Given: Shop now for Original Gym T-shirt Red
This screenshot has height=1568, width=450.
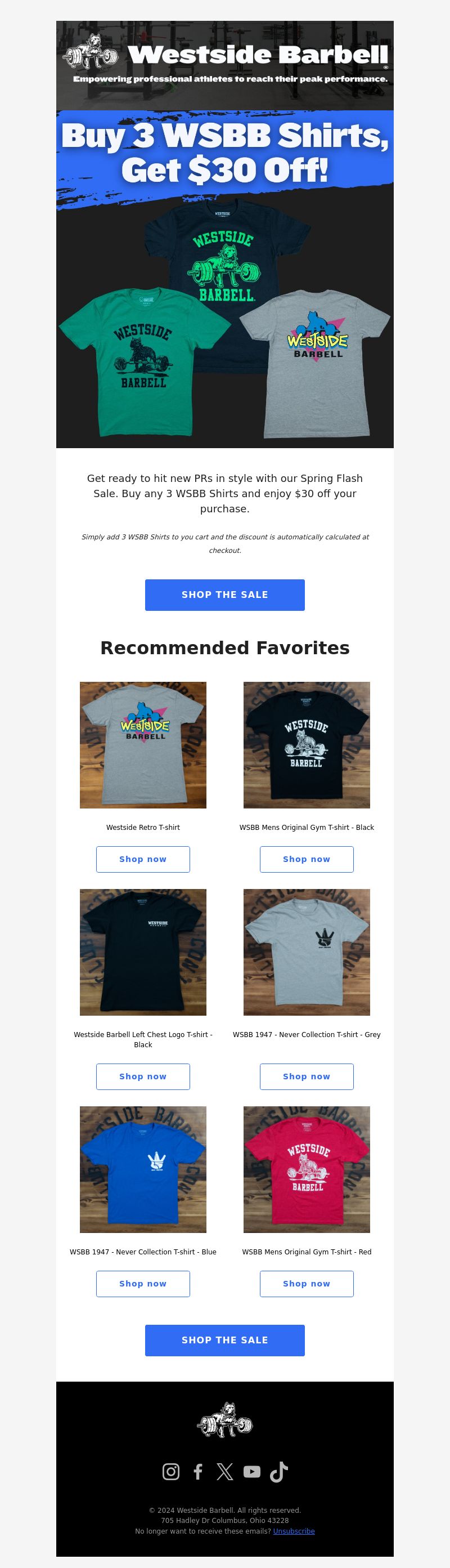Looking at the screenshot, I should point(307,1283).
